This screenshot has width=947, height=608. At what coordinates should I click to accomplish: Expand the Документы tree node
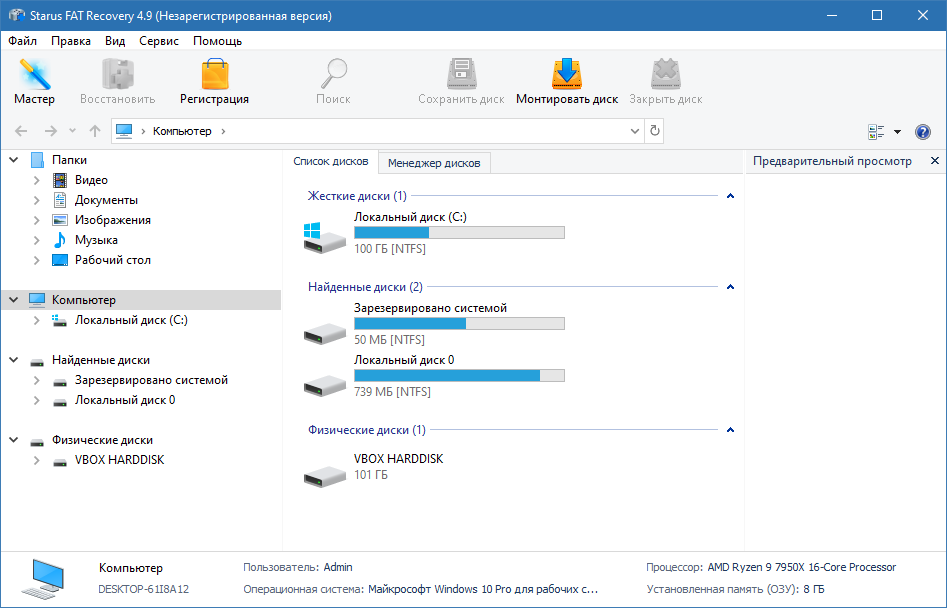[x=37, y=200]
